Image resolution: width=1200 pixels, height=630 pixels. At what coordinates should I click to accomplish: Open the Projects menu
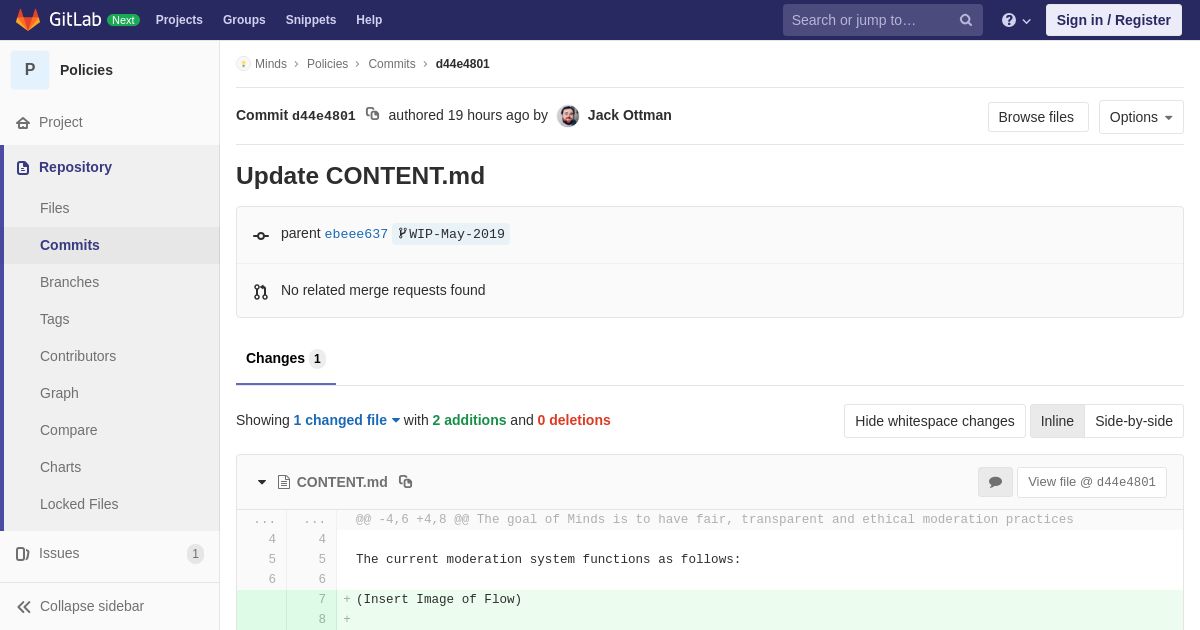pos(179,20)
